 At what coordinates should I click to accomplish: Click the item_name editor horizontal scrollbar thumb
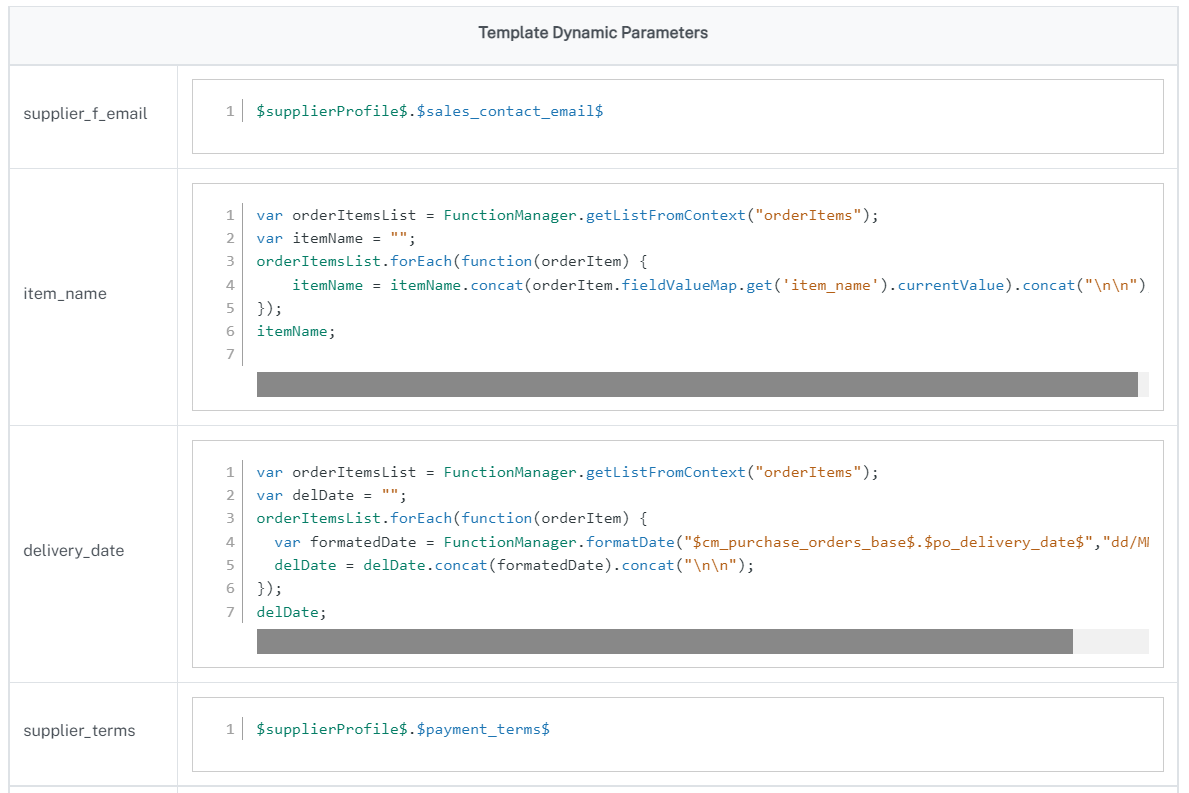(696, 385)
